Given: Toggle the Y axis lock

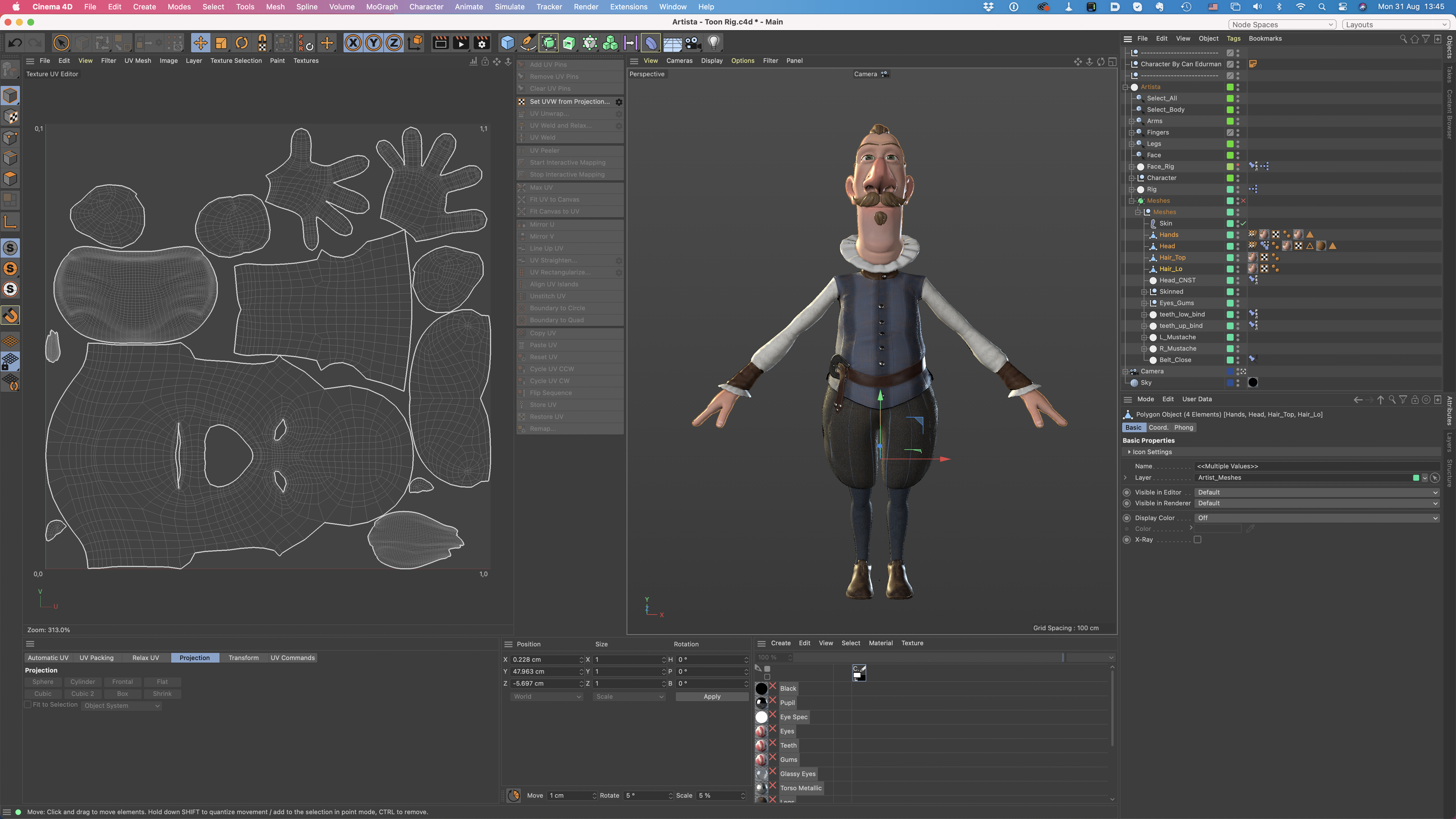Looking at the screenshot, I should point(374,43).
